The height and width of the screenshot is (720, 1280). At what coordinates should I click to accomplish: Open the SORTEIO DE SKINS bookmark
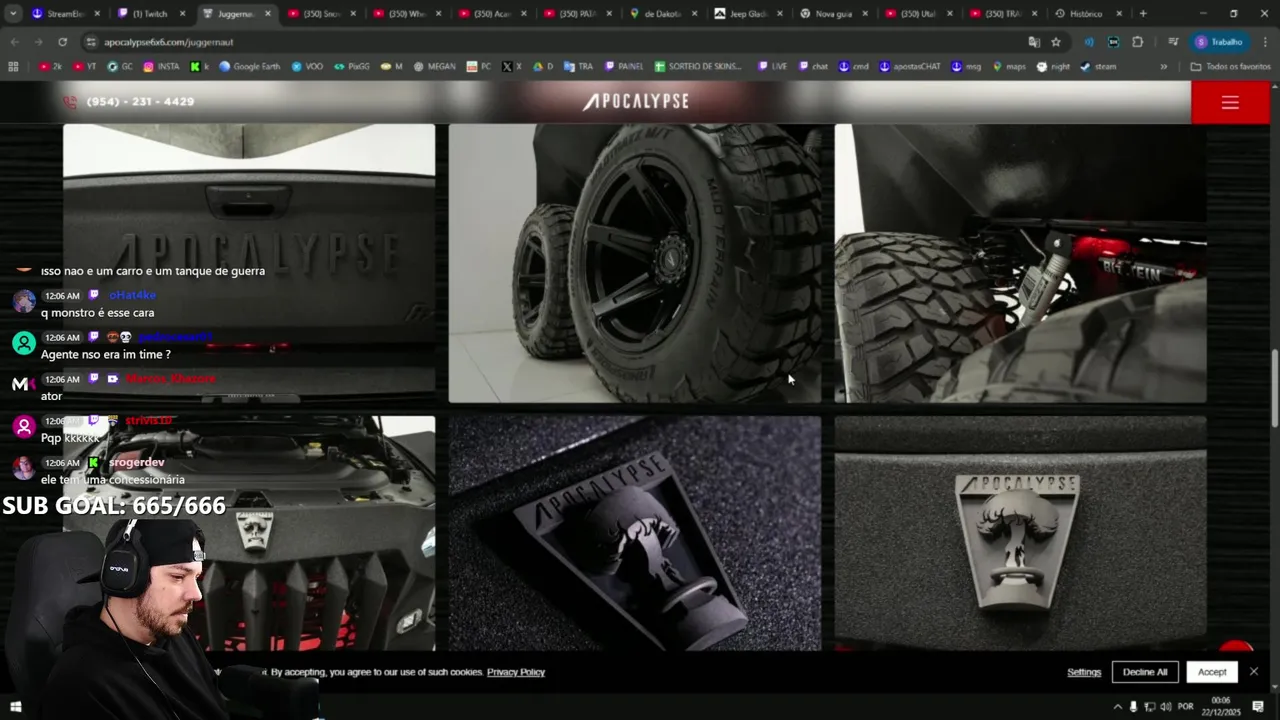click(699, 67)
